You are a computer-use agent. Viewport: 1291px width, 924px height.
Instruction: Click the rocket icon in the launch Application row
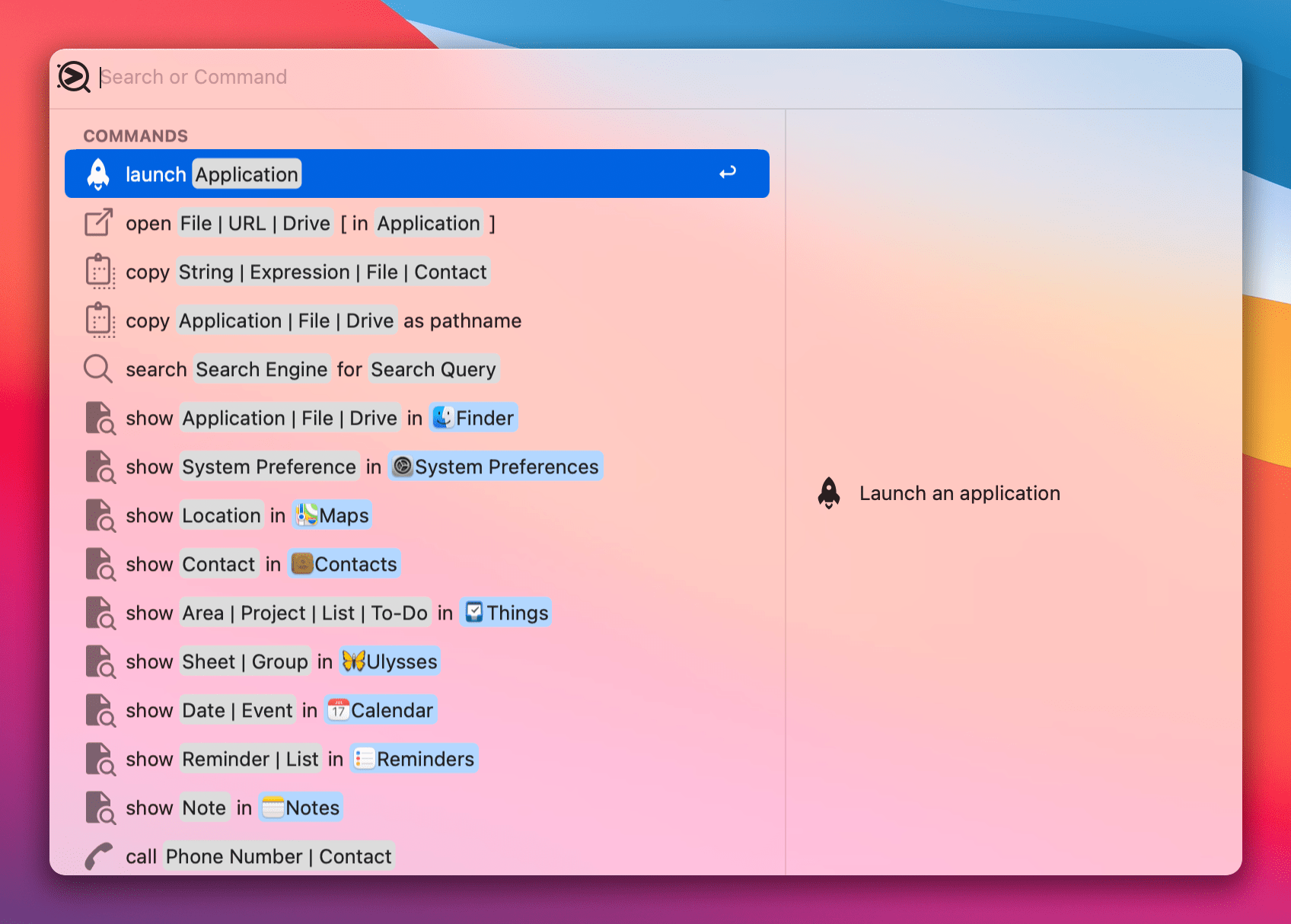pyautogui.click(x=98, y=174)
